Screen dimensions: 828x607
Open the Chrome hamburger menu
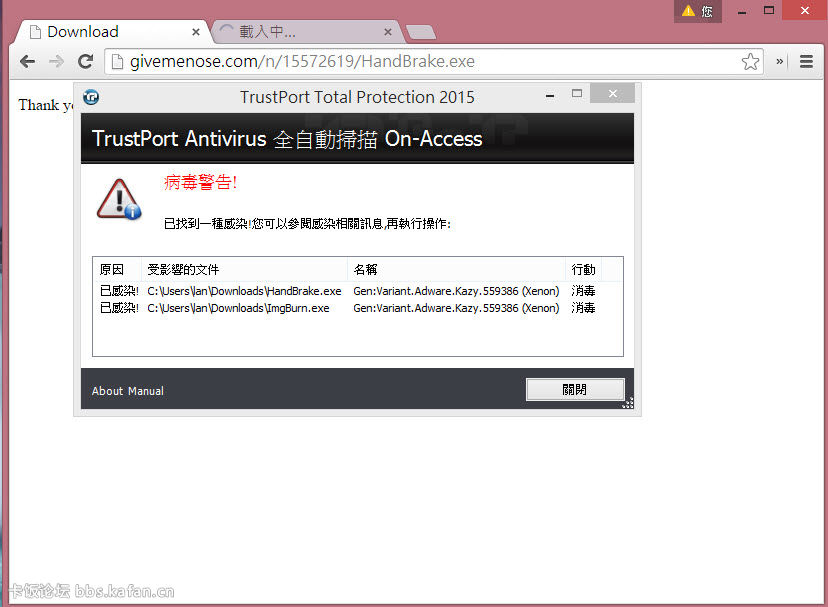tap(806, 62)
